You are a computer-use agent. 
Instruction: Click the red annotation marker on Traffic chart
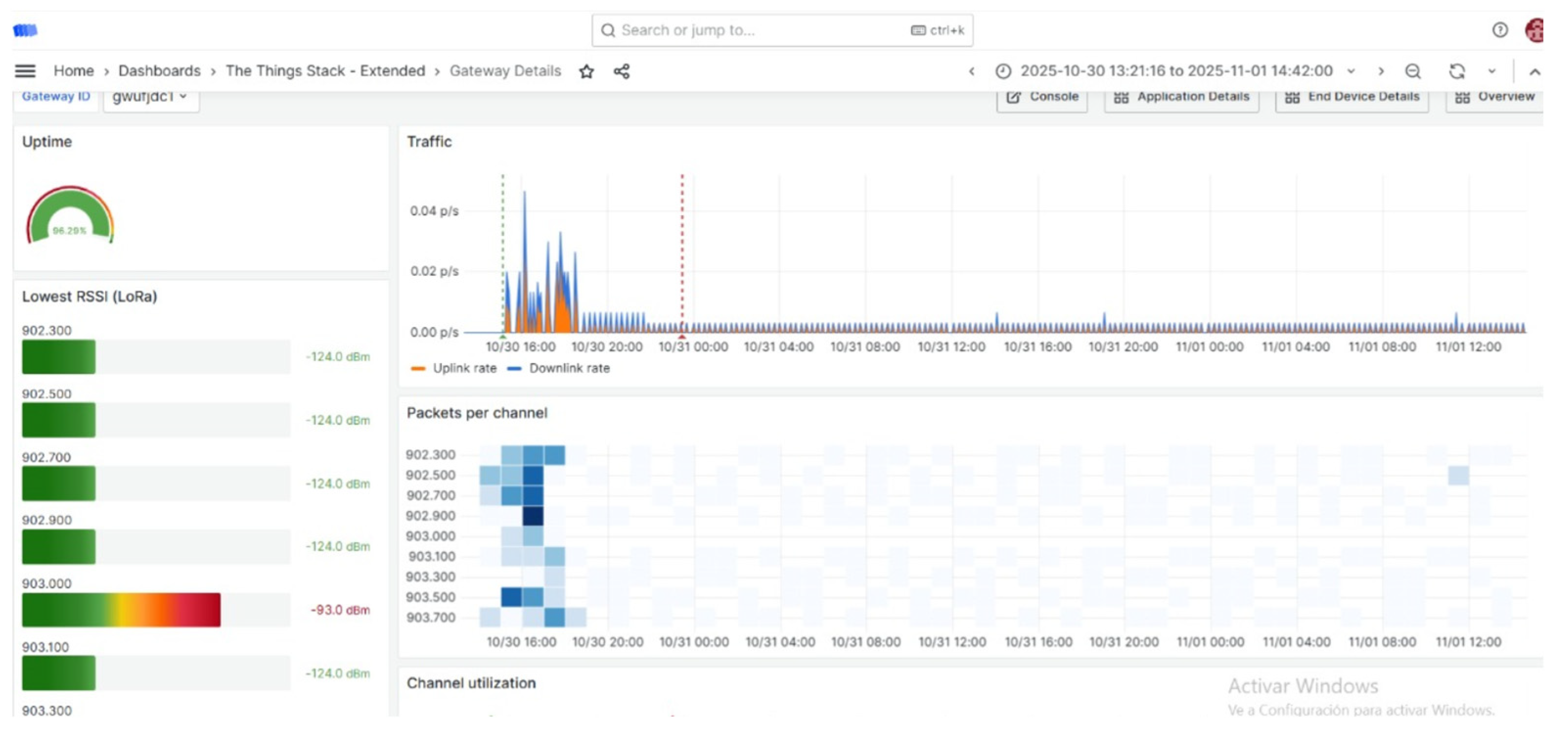tap(682, 336)
